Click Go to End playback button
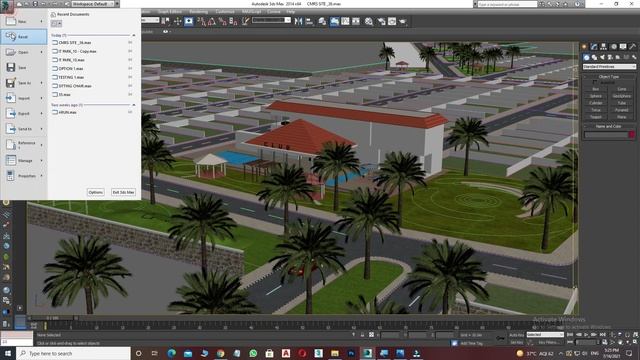This screenshot has width=640, height=360. pos(602,335)
